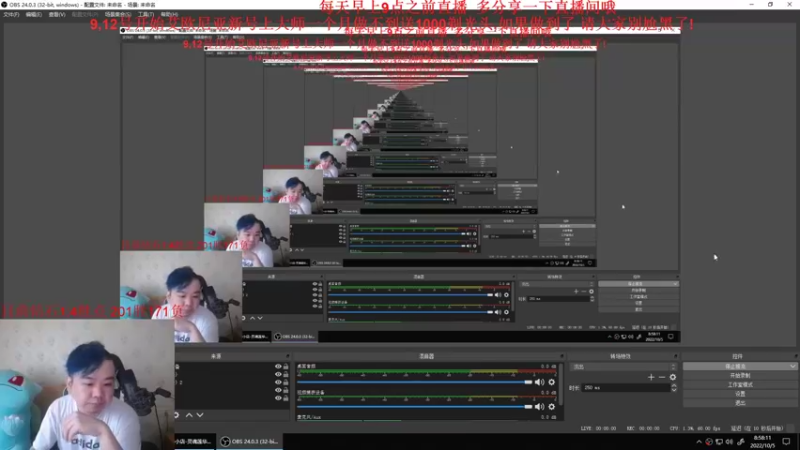The width and height of the screenshot is (800, 450).
Task: Click the CPU usage and fps status text
Action: (x=695, y=429)
